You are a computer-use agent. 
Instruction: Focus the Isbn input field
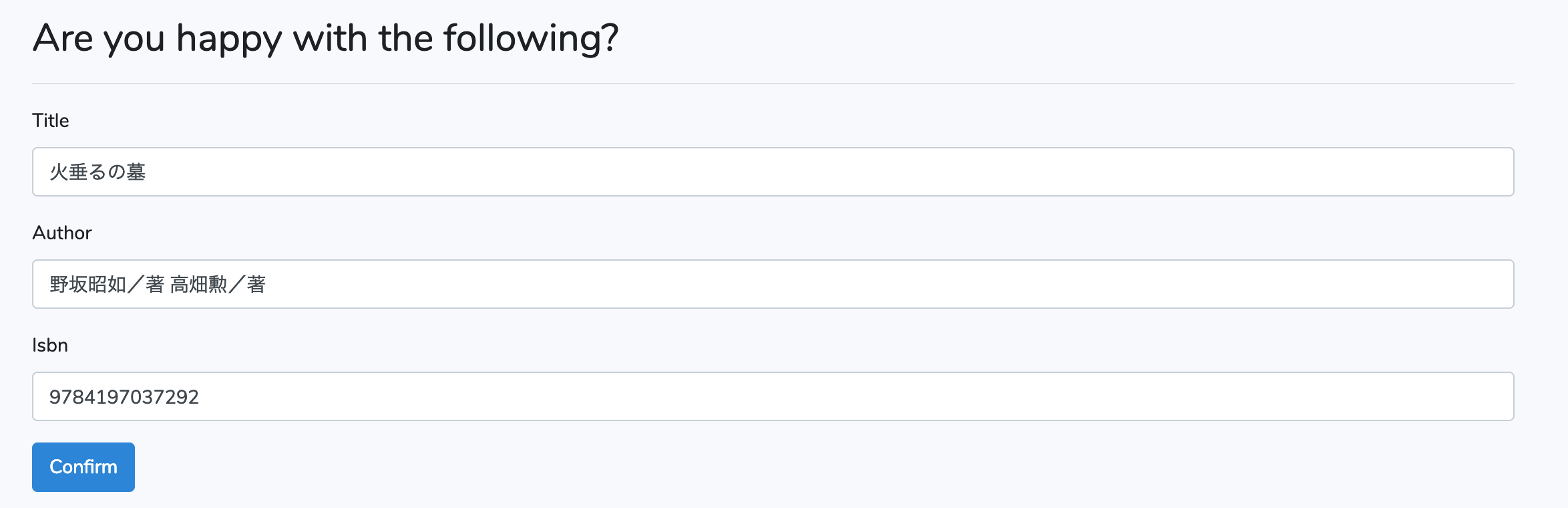(x=773, y=396)
